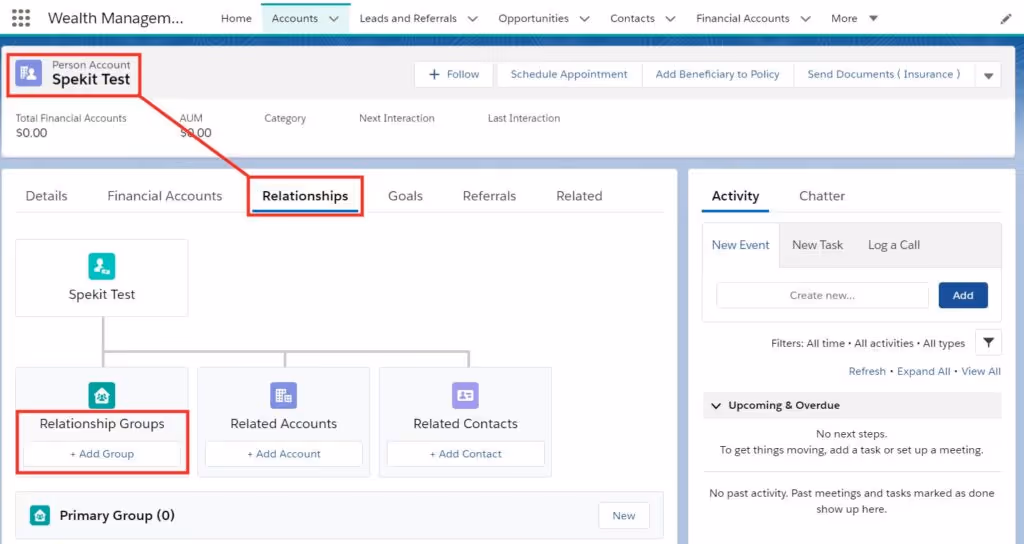Click the Filters: All time text
This screenshot has height=544, width=1024.
click(808, 344)
